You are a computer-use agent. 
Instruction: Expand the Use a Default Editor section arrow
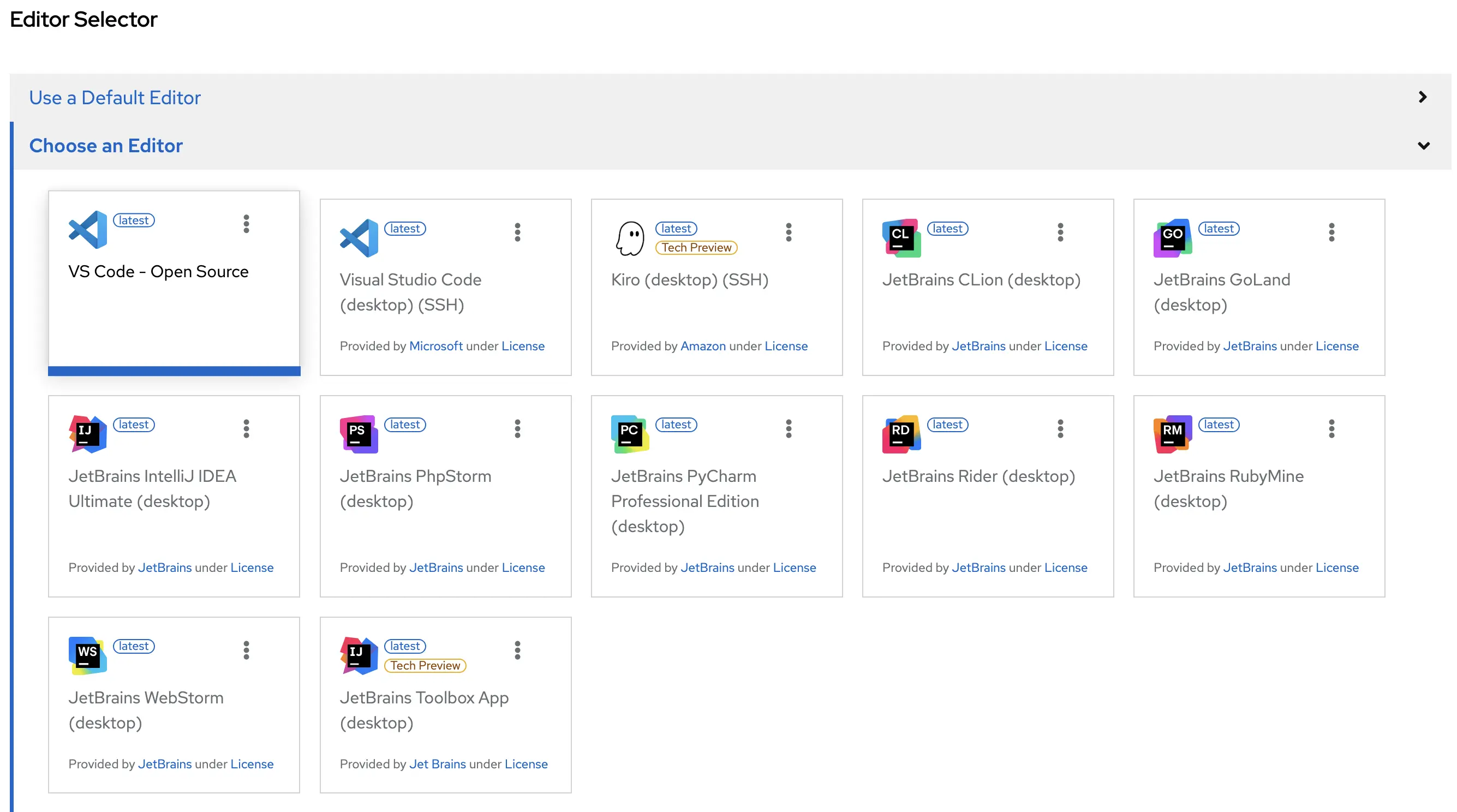[1423, 97]
